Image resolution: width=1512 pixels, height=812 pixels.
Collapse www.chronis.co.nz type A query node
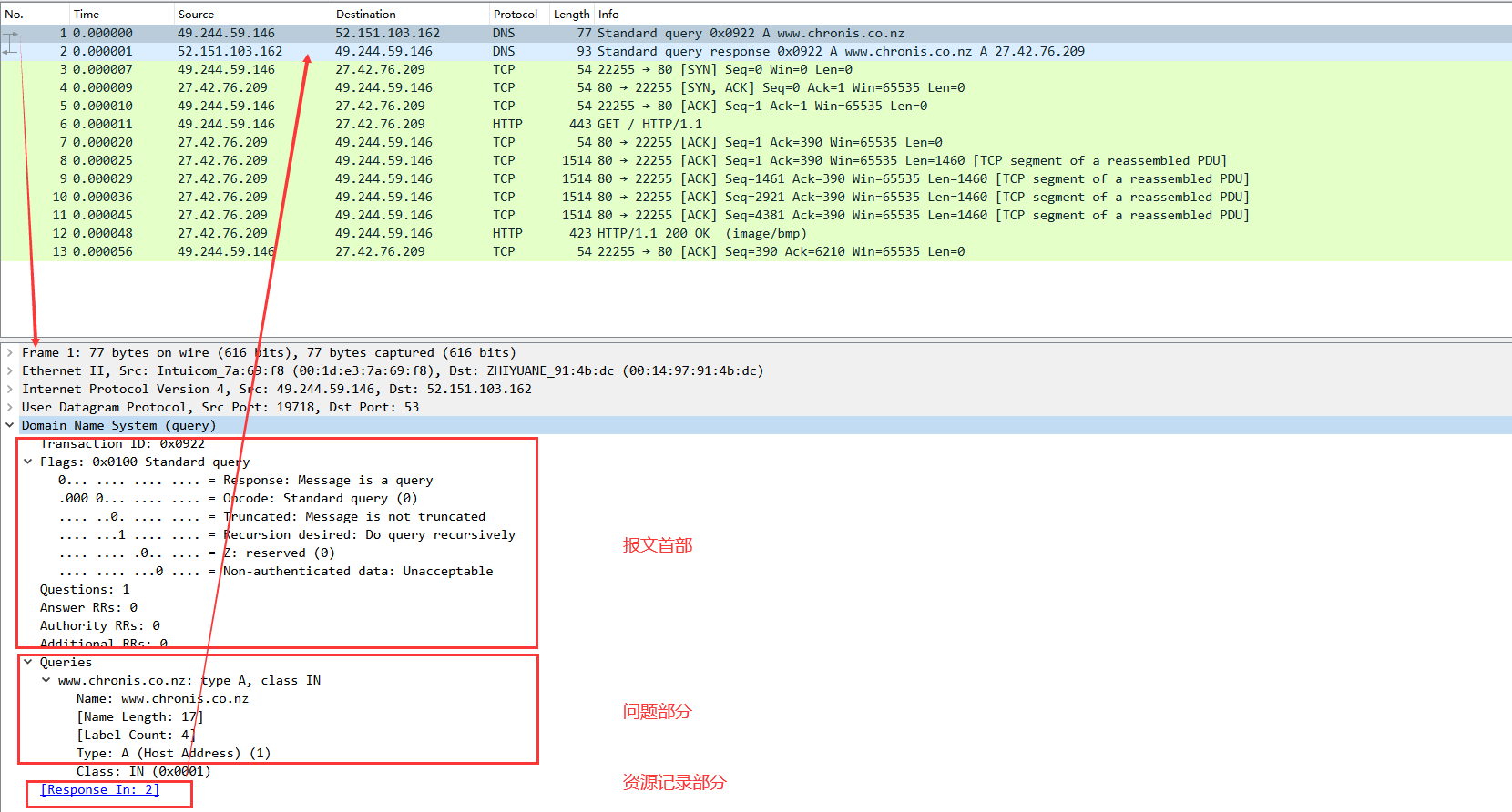pos(46,680)
